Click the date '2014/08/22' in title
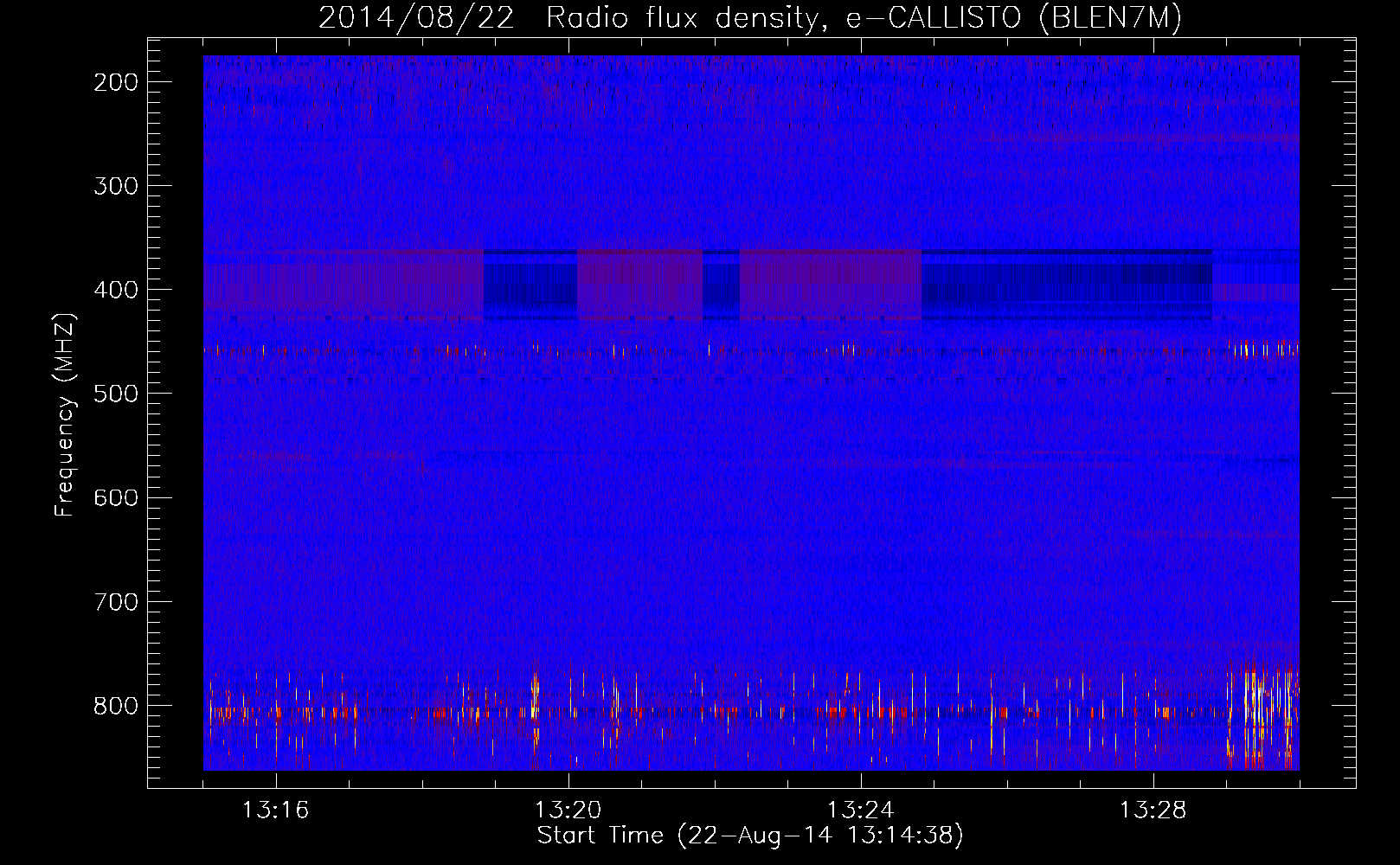The image size is (1400, 865). (416, 18)
